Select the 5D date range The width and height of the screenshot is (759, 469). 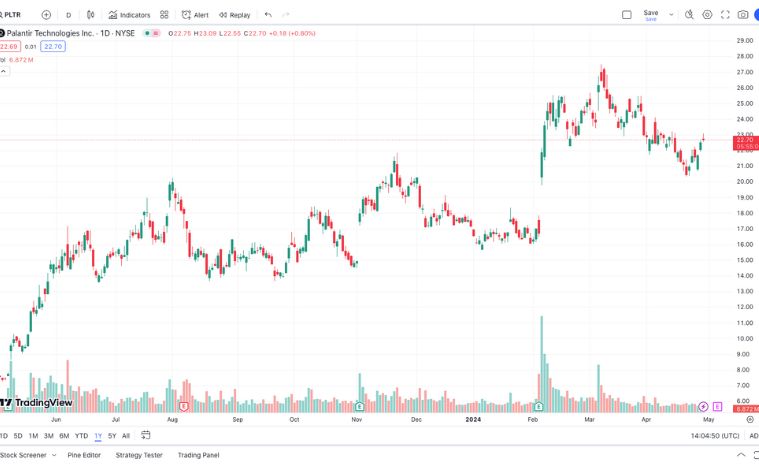click(x=18, y=436)
